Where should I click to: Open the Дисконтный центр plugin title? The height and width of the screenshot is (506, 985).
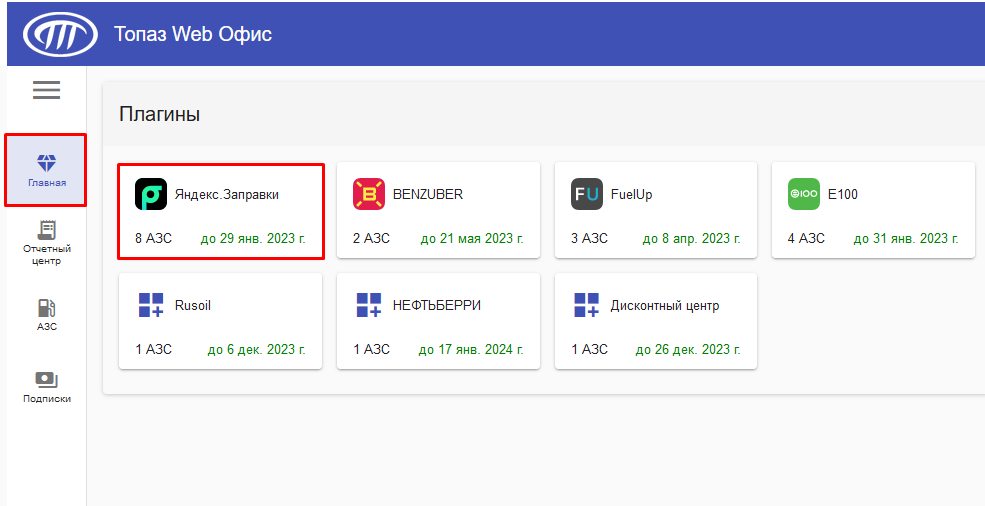(665, 306)
